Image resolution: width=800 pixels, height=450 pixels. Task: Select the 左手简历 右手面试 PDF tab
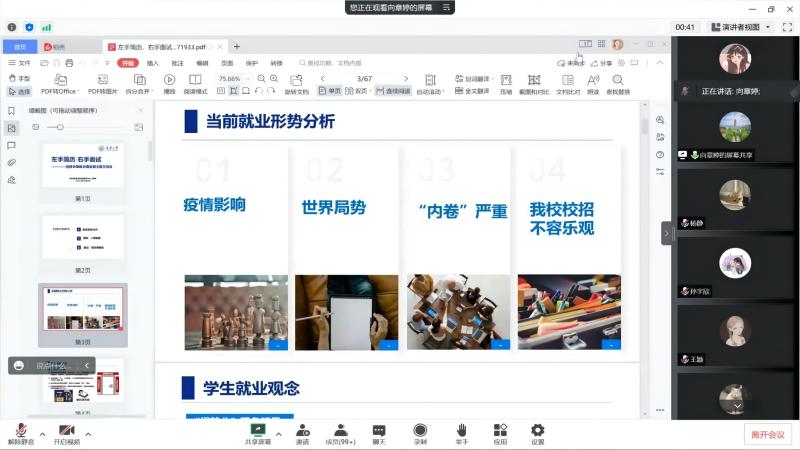pyautogui.click(x=161, y=47)
